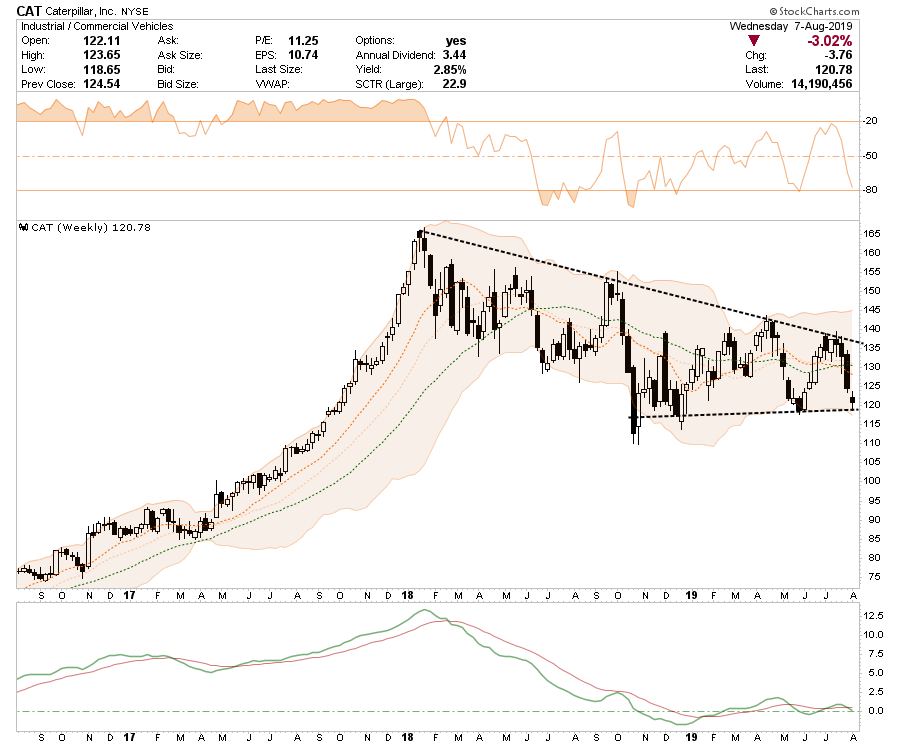Click the Annual Dividend value 3.44
Image resolution: width=900 pixels, height=746 pixels.
[x=454, y=55]
